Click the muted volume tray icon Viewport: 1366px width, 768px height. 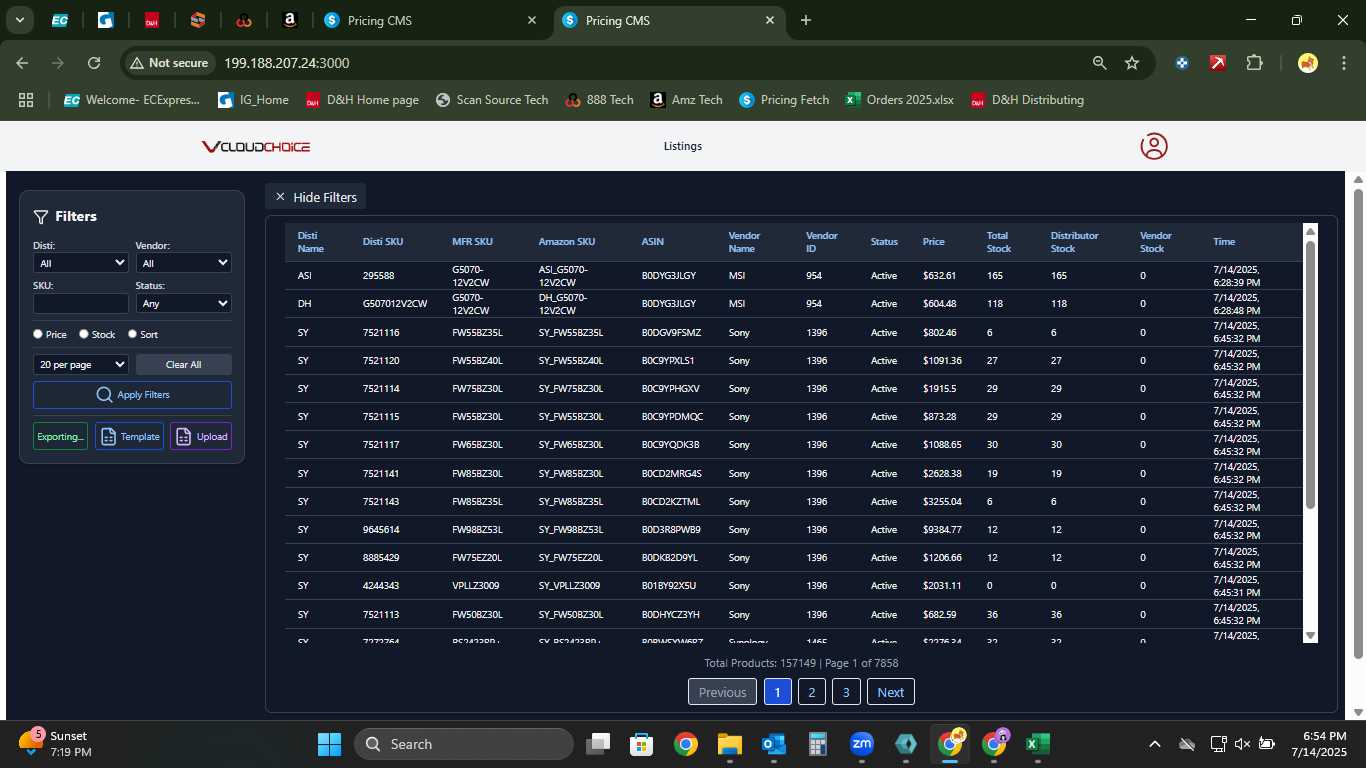1242,744
